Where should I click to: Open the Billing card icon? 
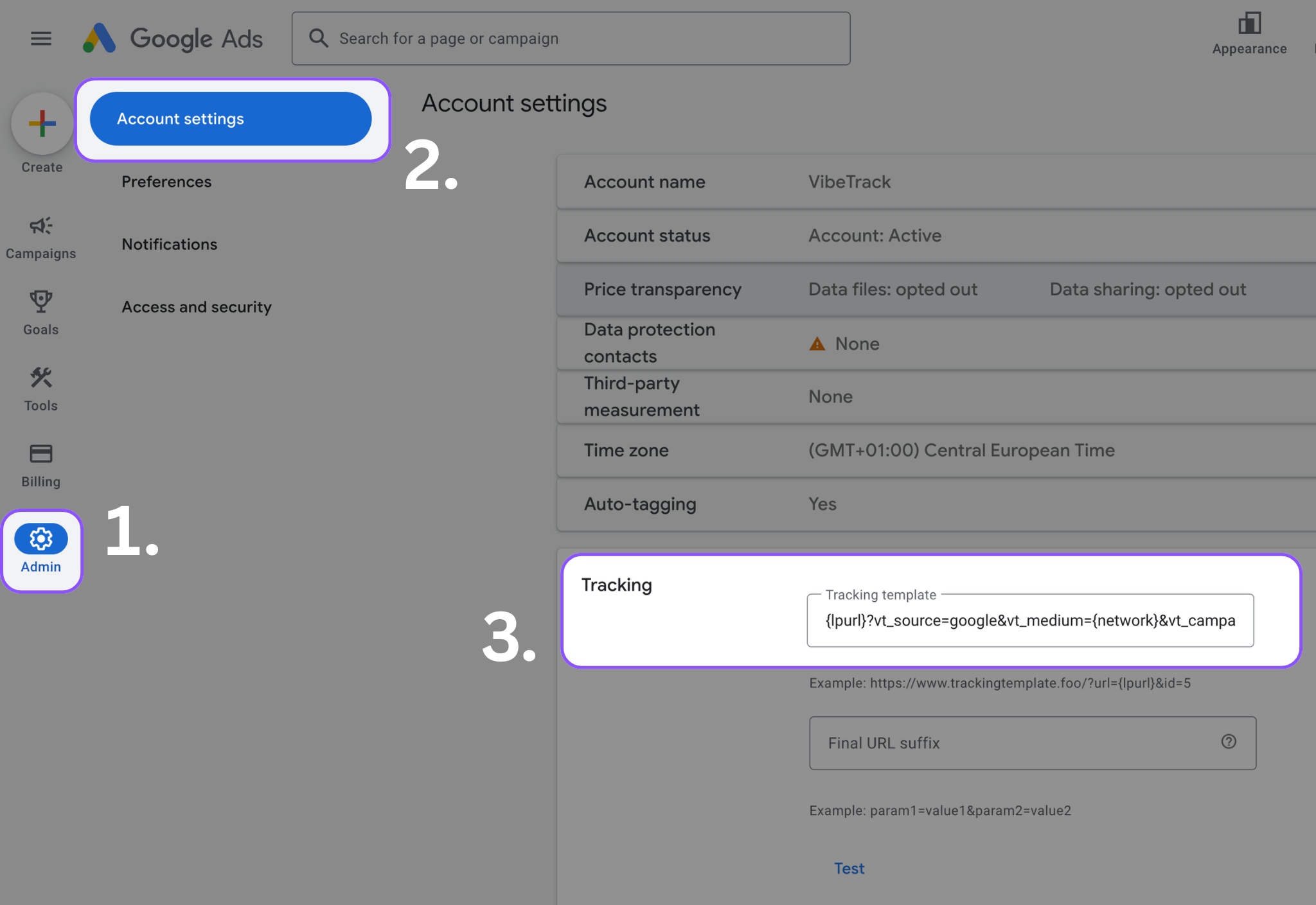point(41,454)
